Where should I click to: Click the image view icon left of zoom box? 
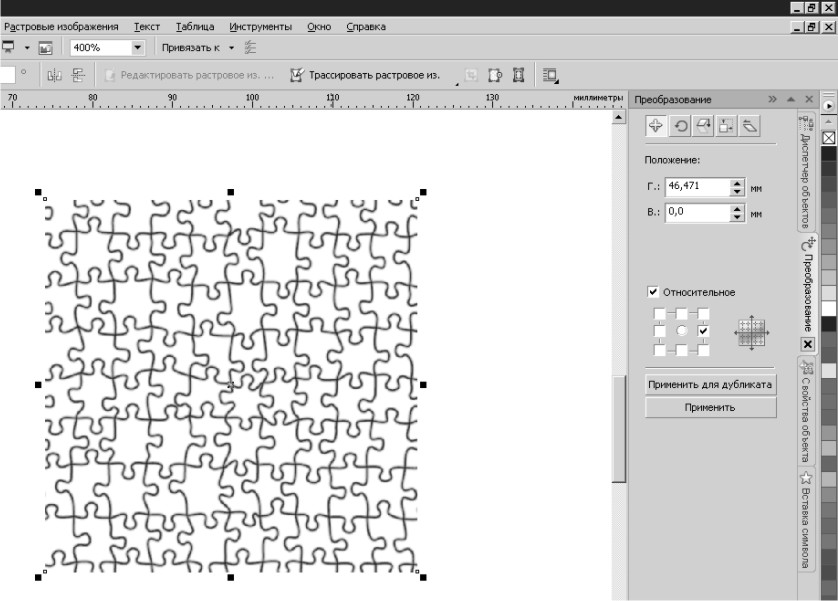click(x=45, y=48)
